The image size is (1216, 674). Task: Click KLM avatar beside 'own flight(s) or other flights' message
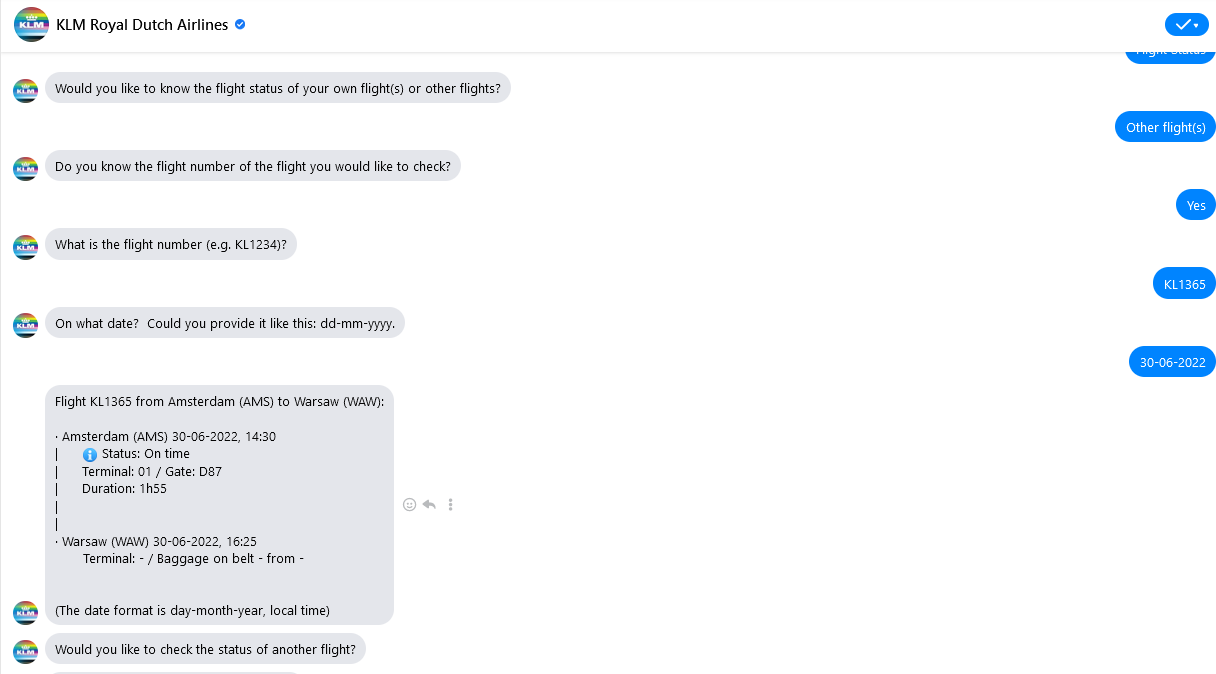click(x=25, y=90)
